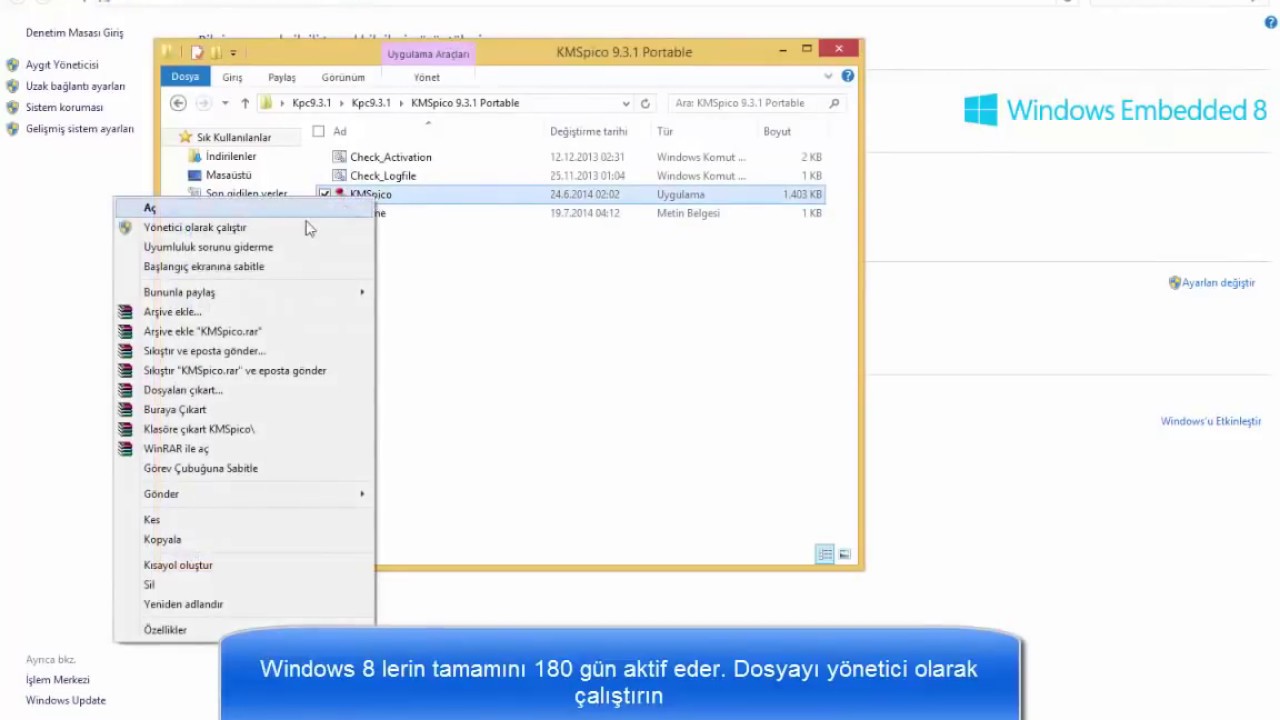Refresh the Explorer folder view
This screenshot has width=1280, height=720.
645,103
